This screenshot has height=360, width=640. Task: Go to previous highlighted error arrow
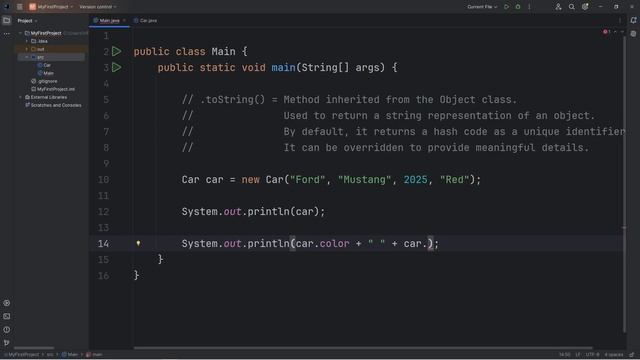(x=616, y=32)
